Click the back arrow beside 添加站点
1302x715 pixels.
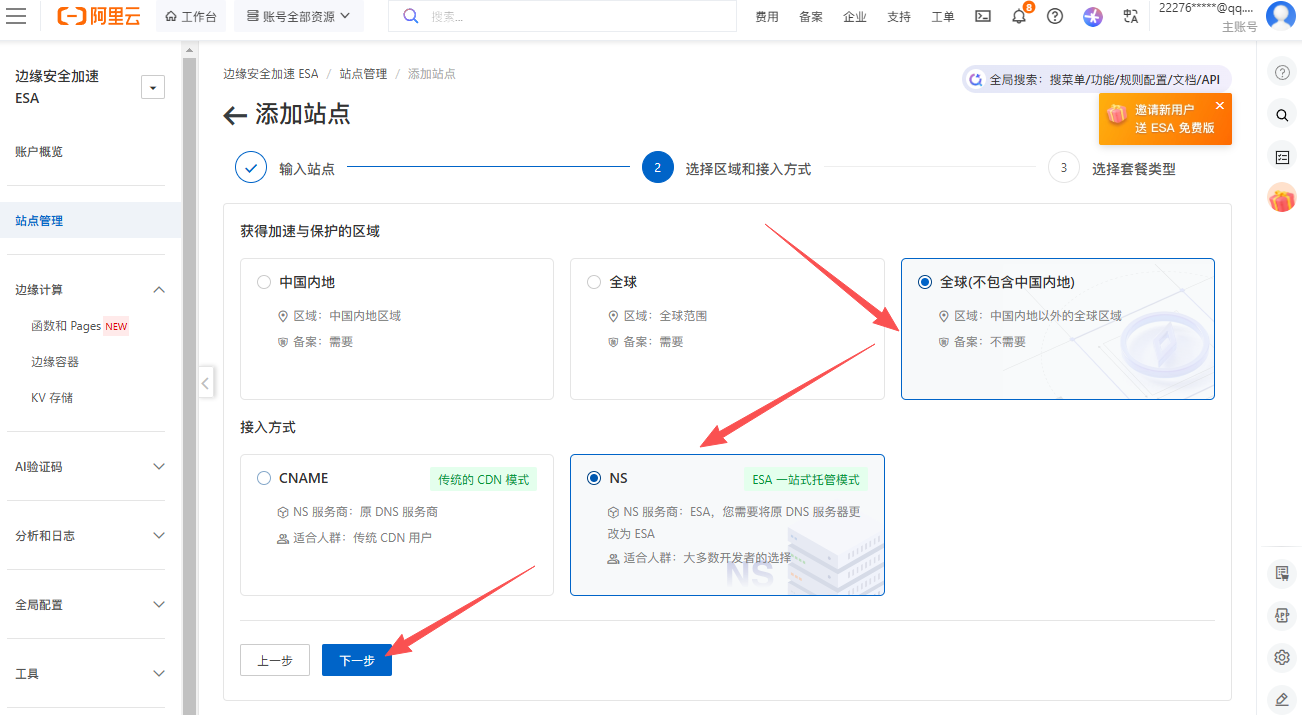[x=235, y=115]
